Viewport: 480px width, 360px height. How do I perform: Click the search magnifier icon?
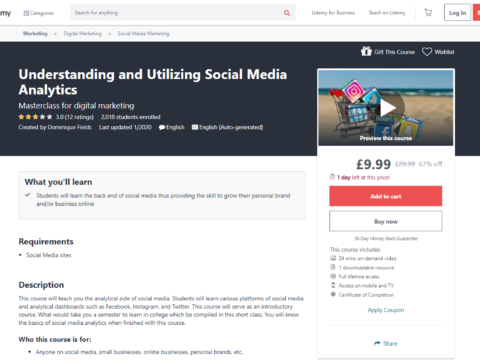pos(287,13)
